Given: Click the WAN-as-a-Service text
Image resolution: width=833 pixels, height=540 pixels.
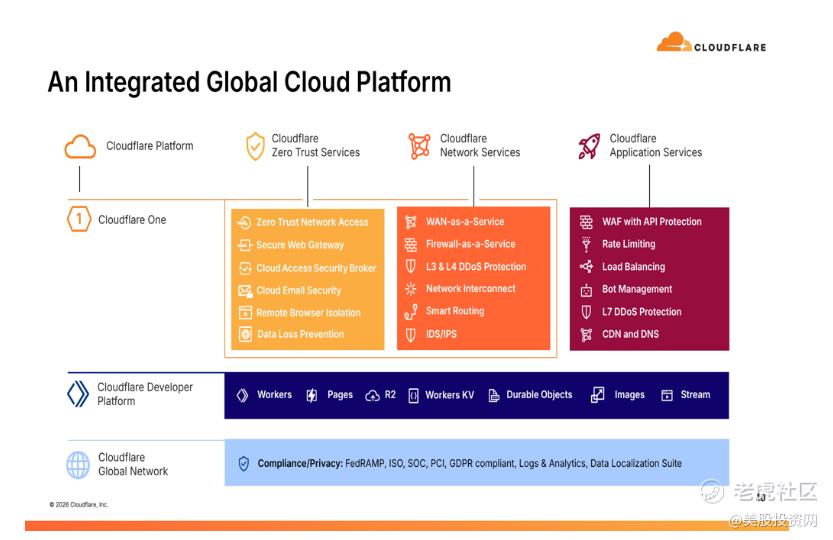Looking at the screenshot, I should [465, 222].
